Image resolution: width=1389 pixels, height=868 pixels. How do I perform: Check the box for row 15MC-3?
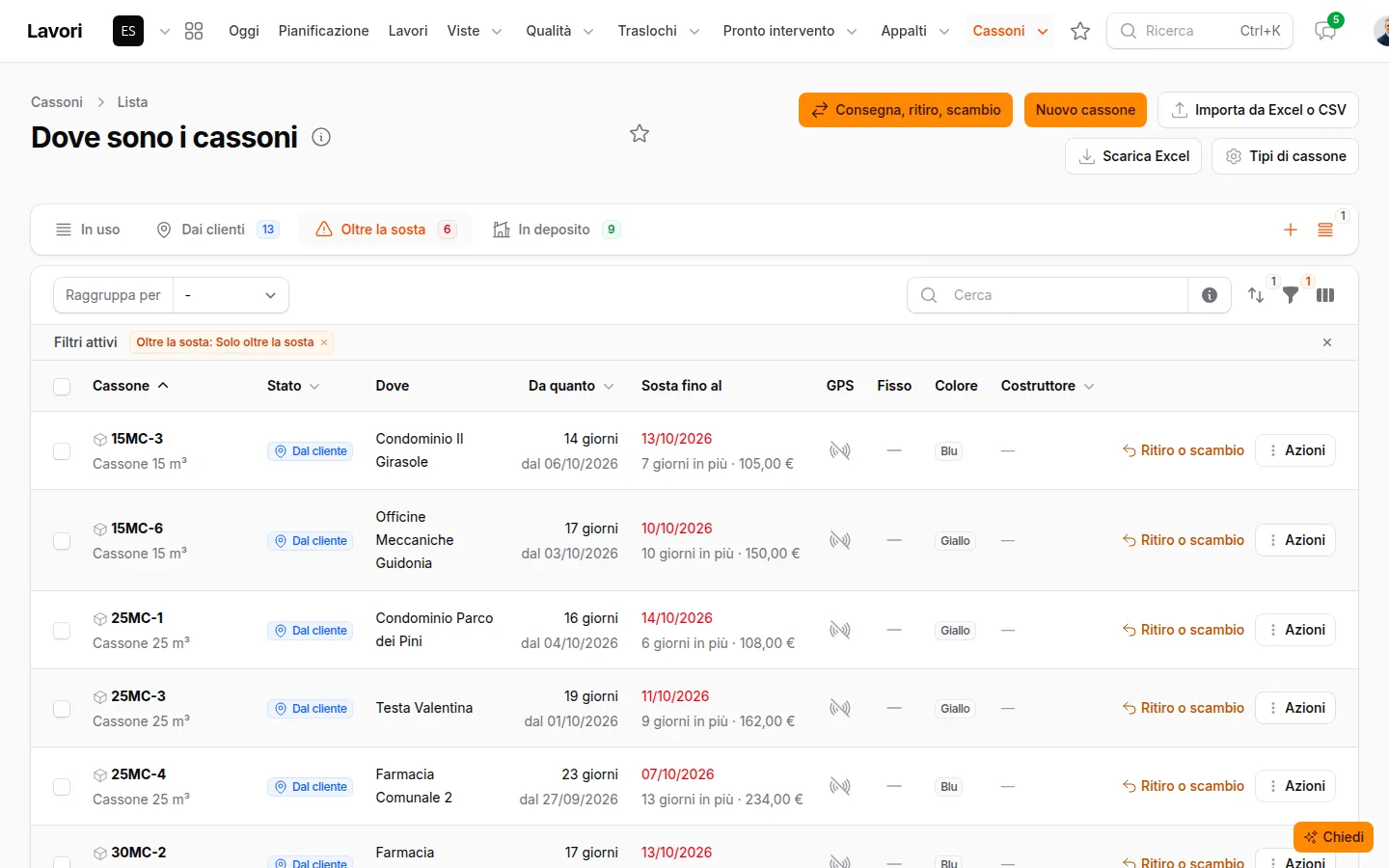coord(62,451)
